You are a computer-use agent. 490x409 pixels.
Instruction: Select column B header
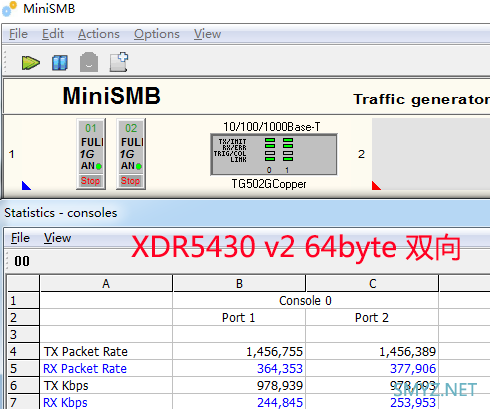[x=239, y=283]
